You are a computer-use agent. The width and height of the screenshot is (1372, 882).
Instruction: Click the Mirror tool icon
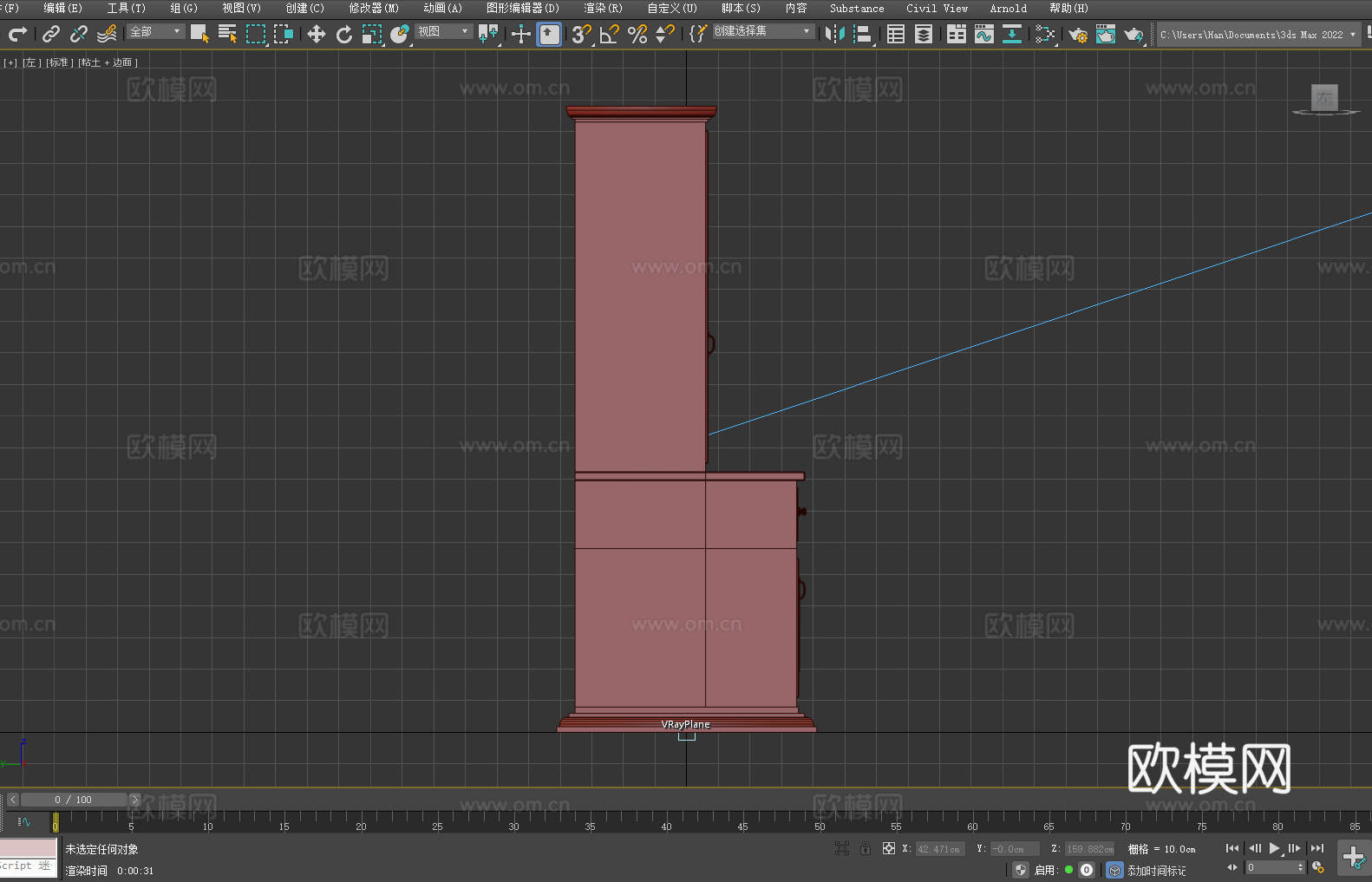(834, 34)
